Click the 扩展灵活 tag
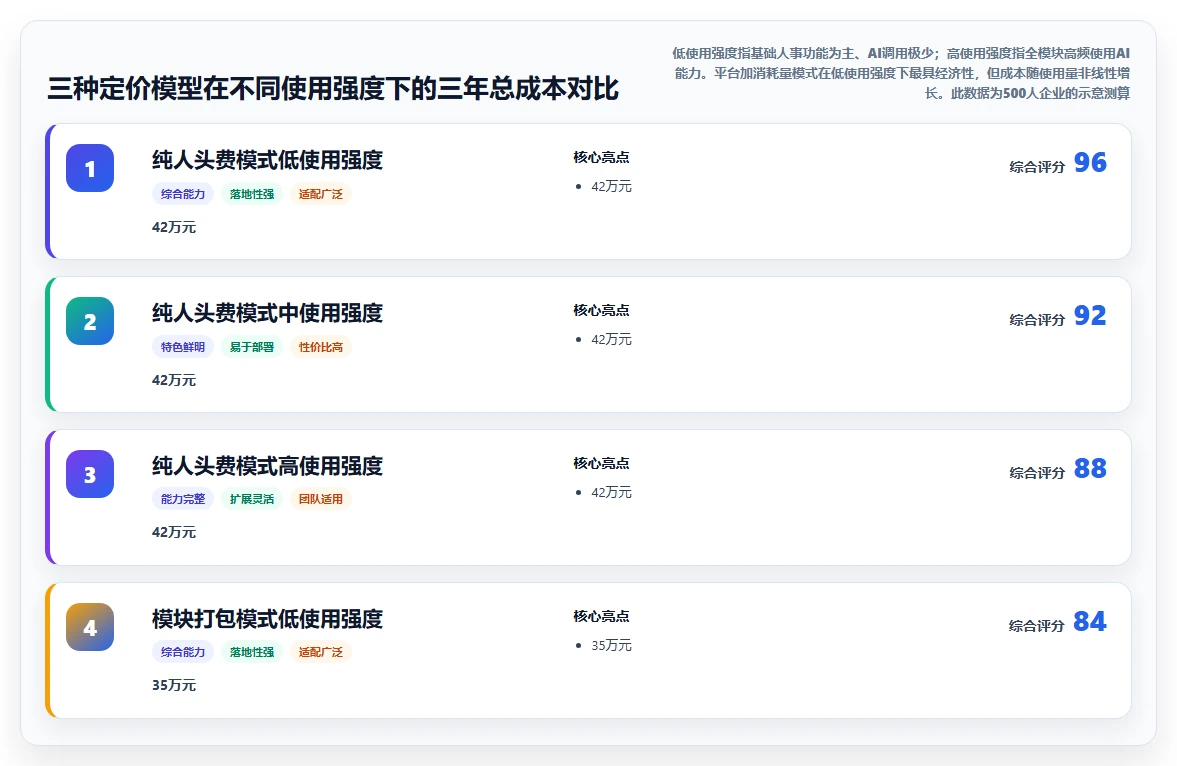 (x=251, y=499)
